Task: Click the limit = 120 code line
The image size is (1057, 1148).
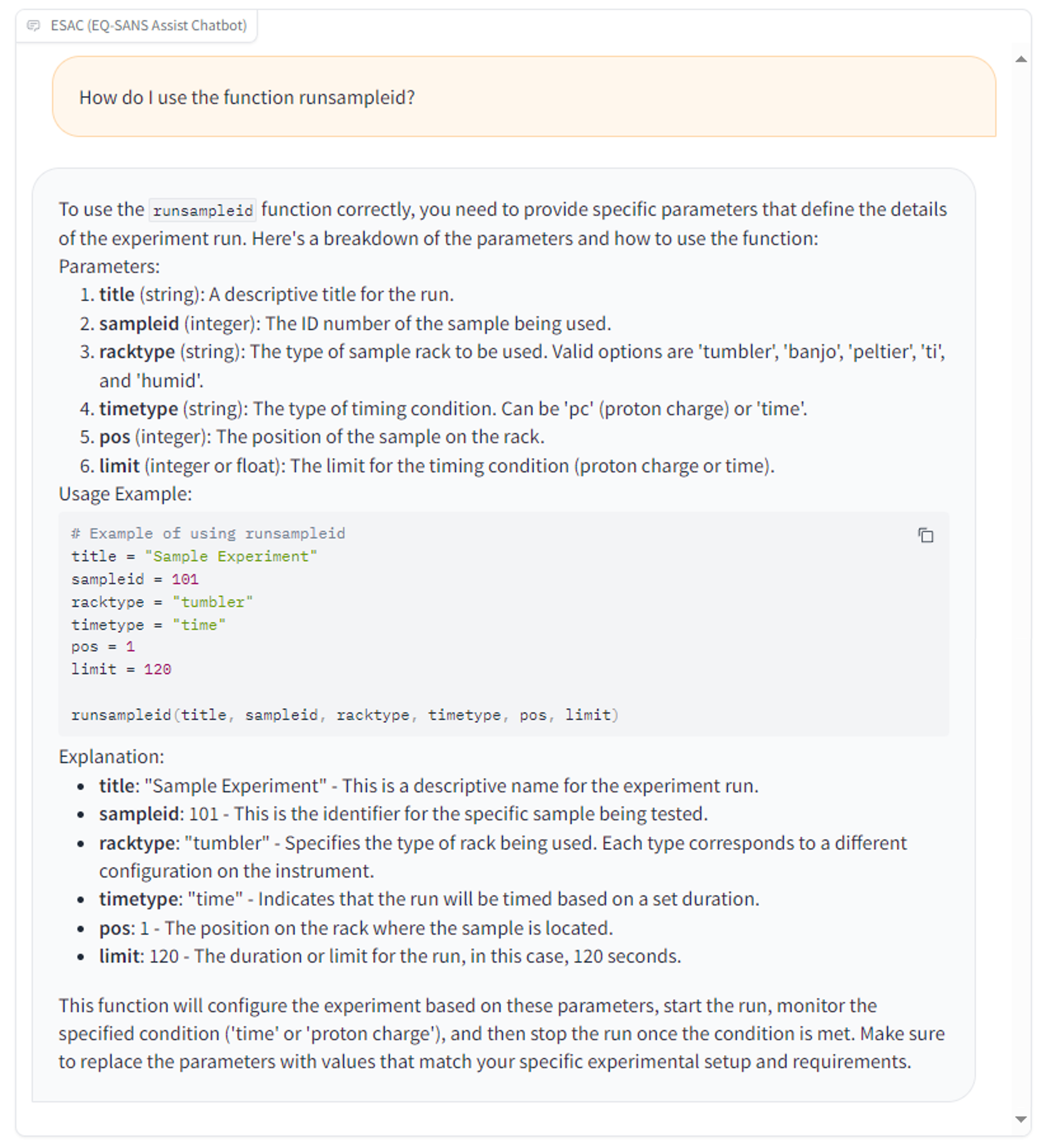Action: [x=121, y=669]
